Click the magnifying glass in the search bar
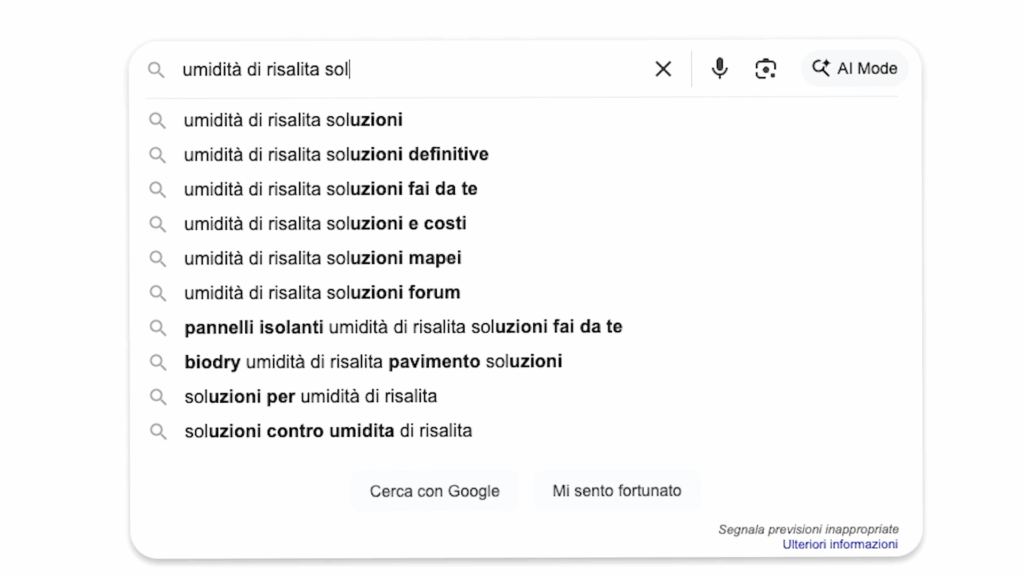This screenshot has width=1024, height=576. 156,69
